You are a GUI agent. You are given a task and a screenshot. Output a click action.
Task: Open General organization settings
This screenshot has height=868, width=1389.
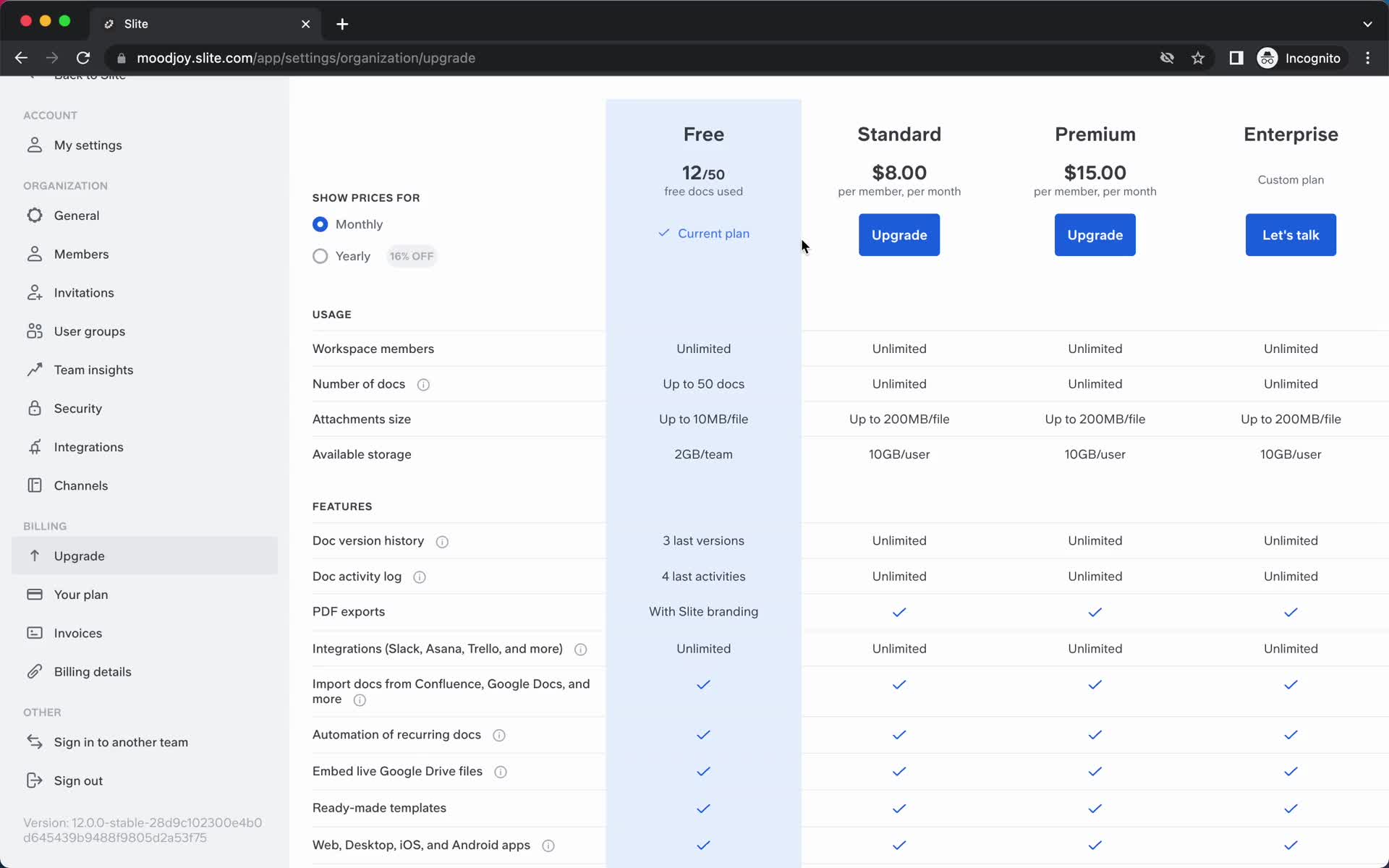(x=145, y=216)
